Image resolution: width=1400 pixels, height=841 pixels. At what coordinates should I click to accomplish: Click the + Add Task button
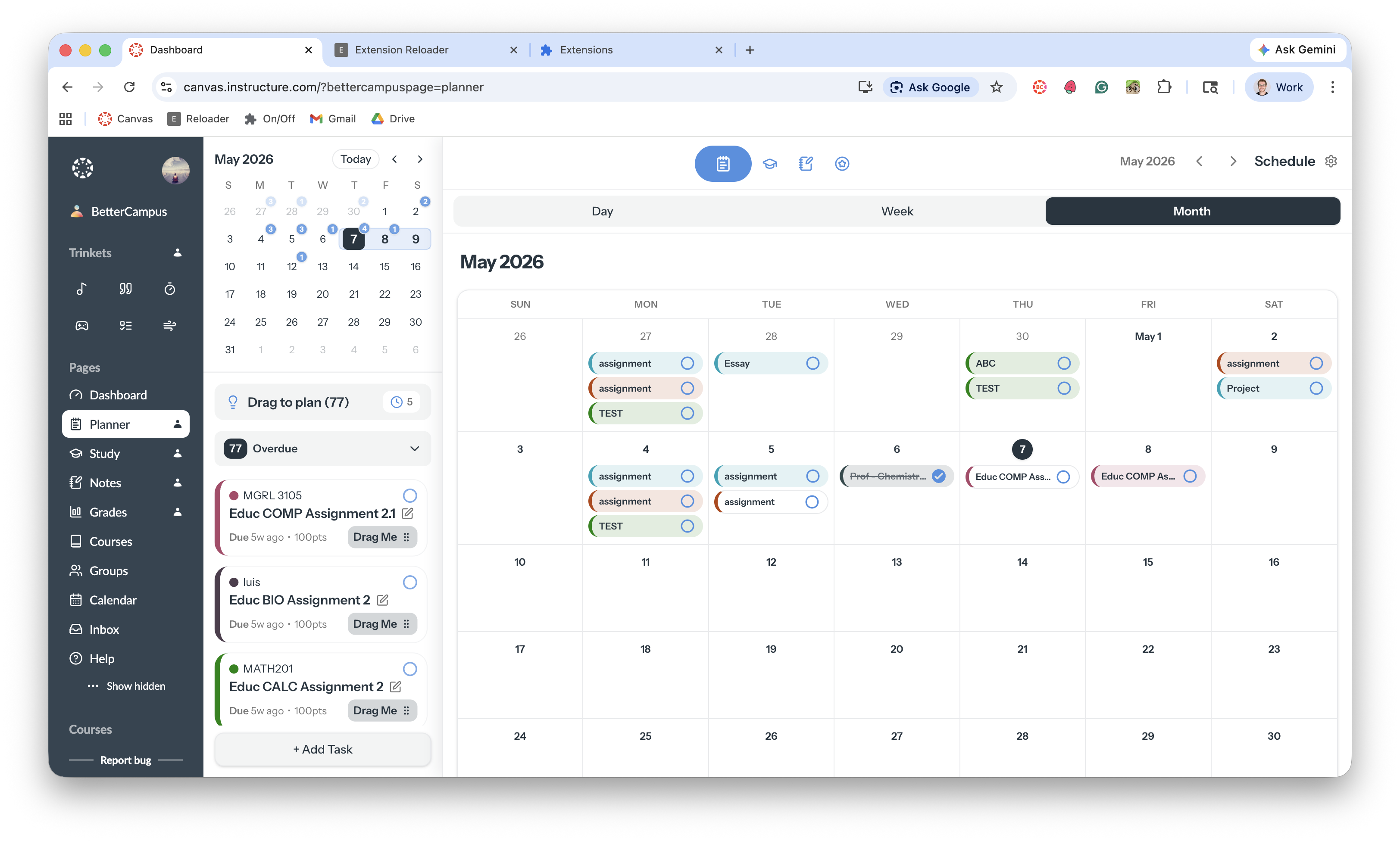[322, 749]
